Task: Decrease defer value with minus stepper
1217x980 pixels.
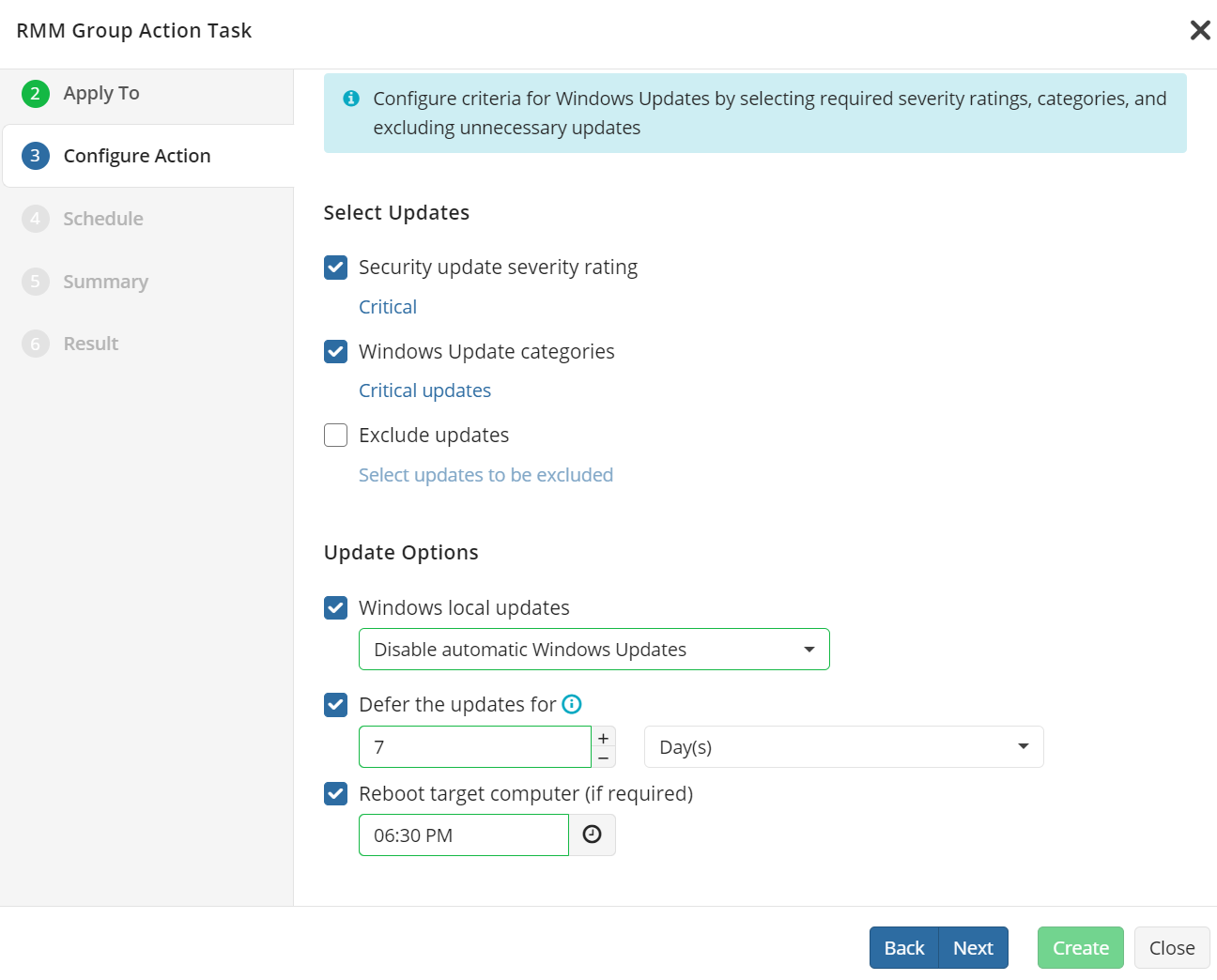Action: tap(604, 758)
